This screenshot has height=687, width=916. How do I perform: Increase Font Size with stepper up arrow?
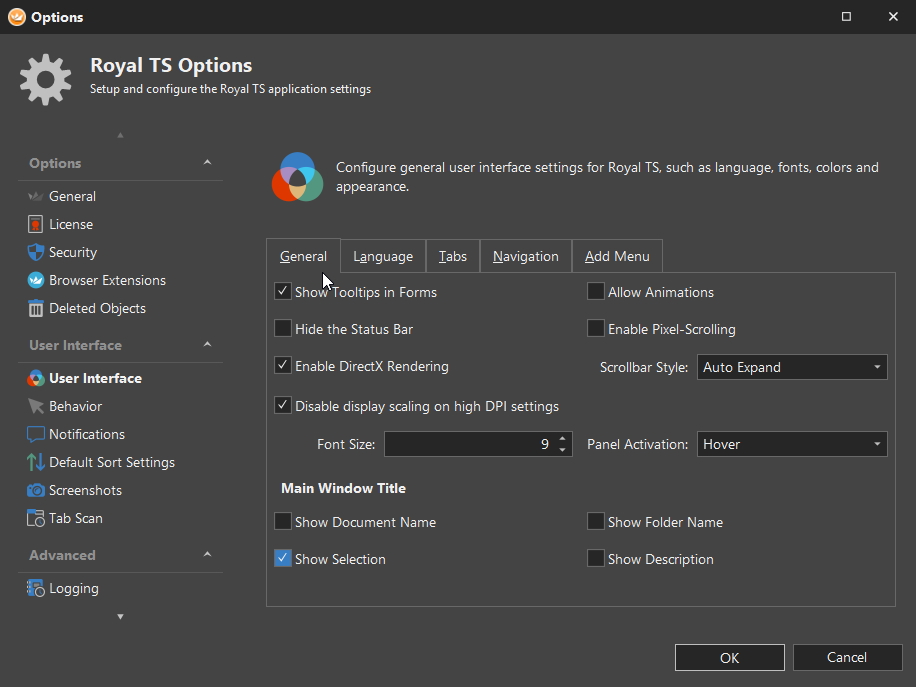point(563,438)
